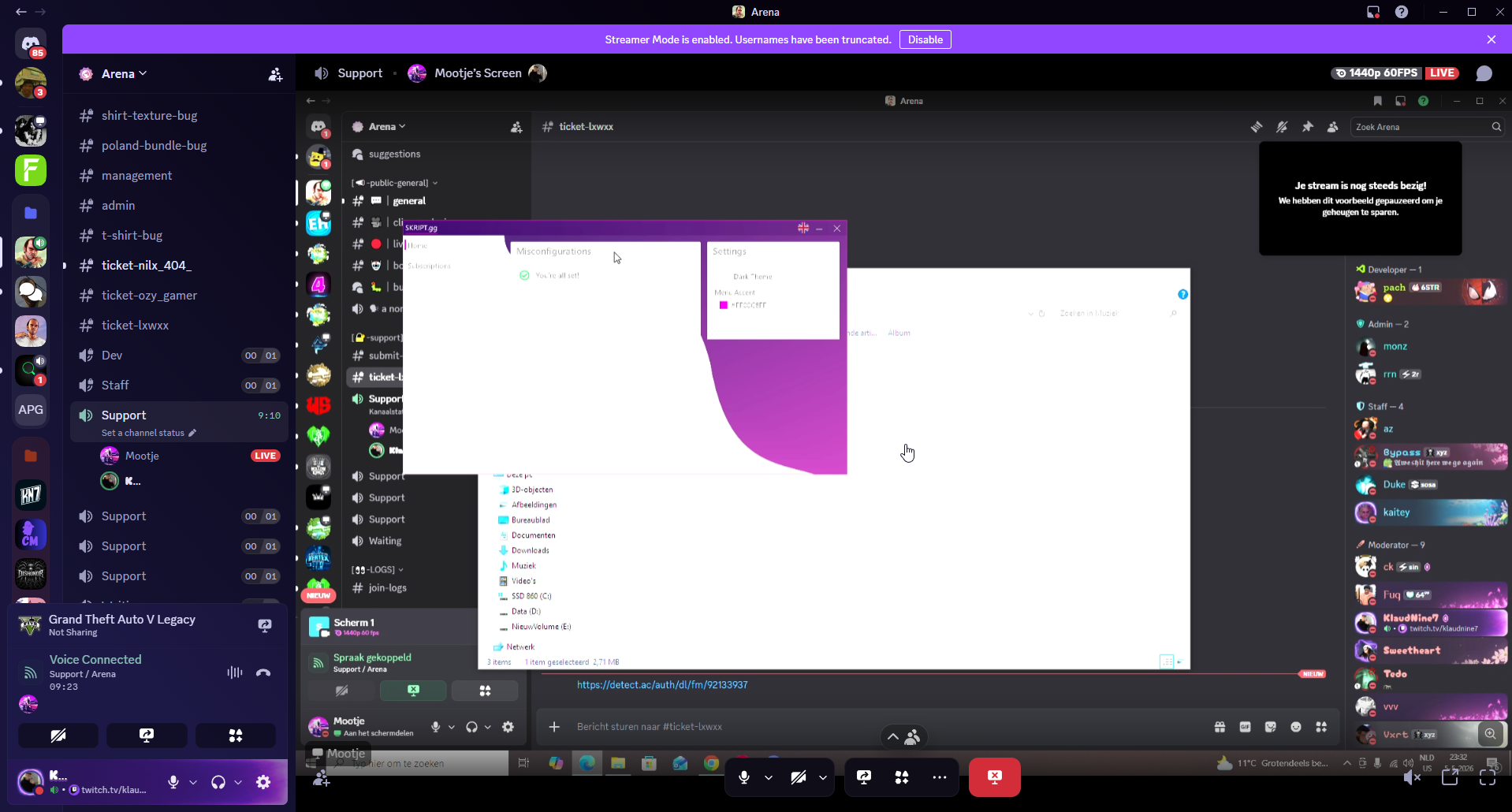This screenshot has height=812, width=1512.
Task: Expand the Arena server dropdown menu
Action: point(125,74)
